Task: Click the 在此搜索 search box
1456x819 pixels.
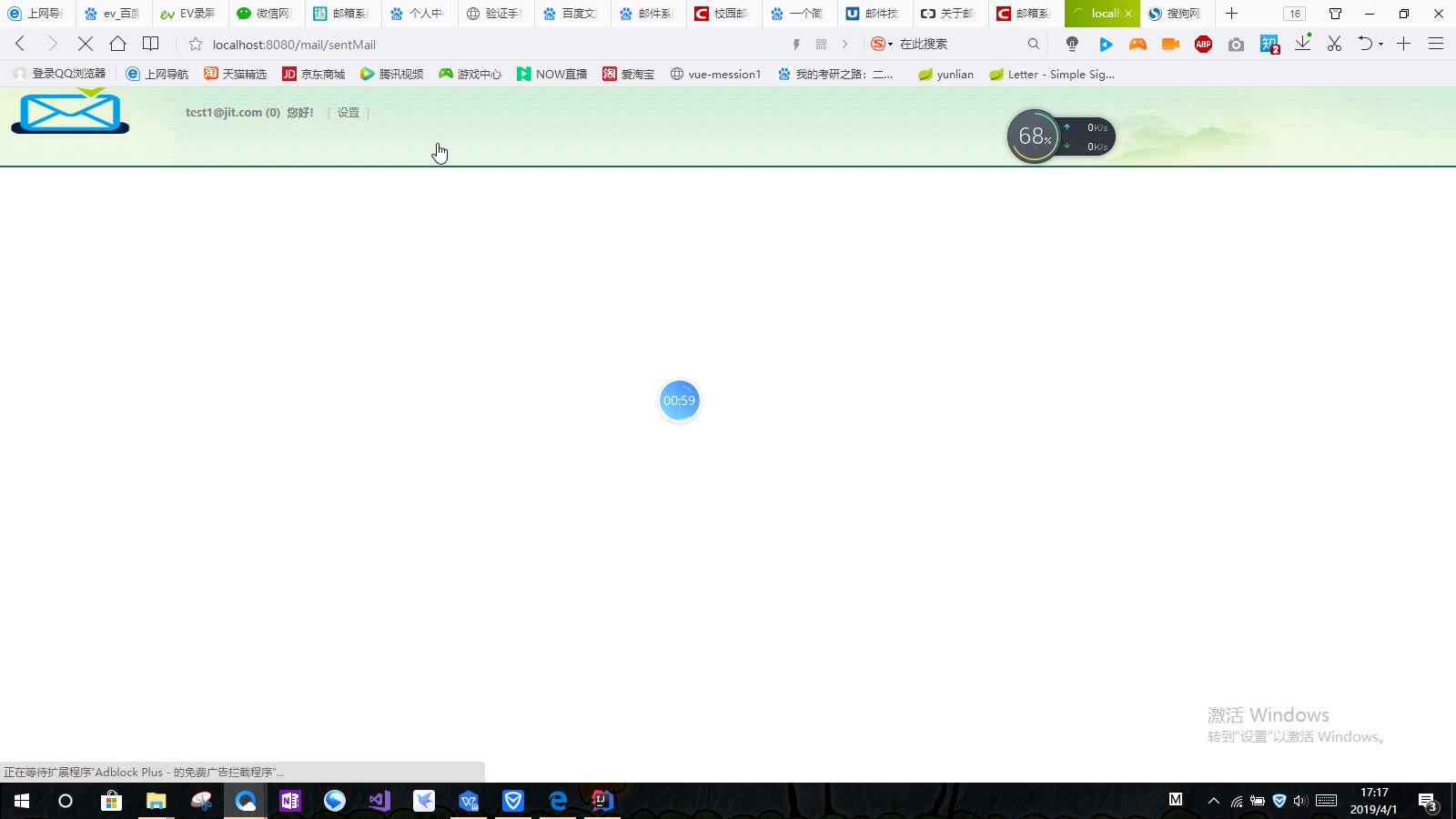Action: 955,44
